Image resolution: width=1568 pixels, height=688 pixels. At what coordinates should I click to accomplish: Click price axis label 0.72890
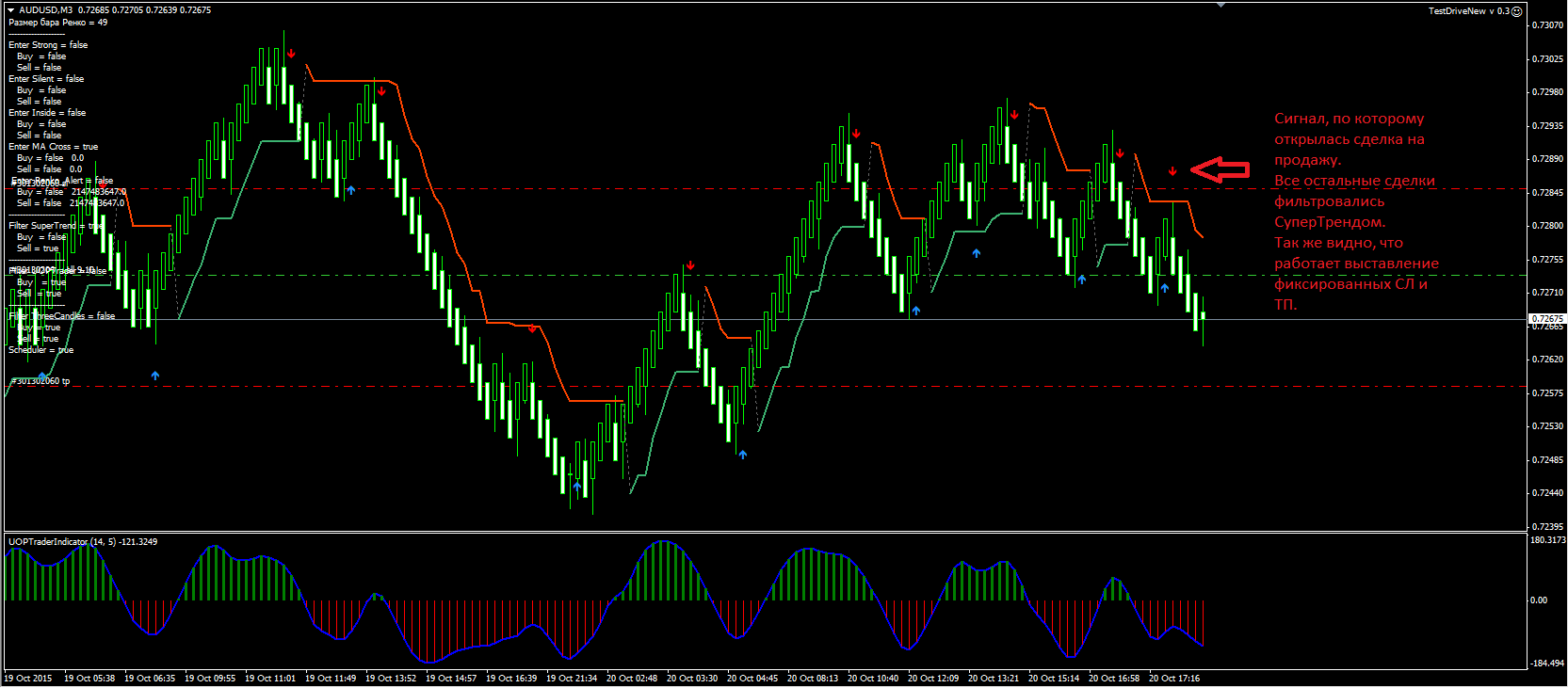(1547, 159)
